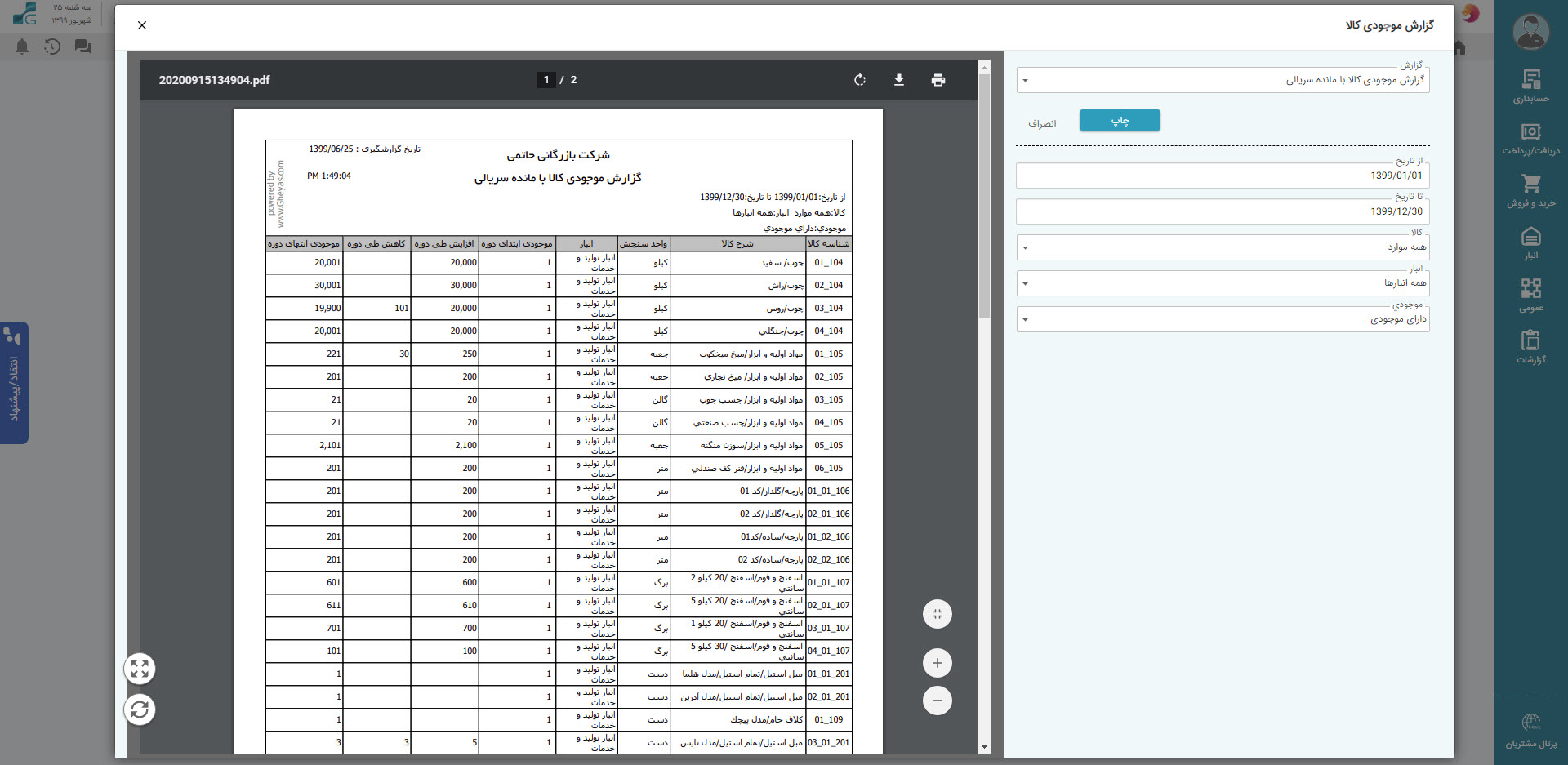This screenshot has height=765, width=1568.
Task: Open history clock icon in top bar
Action: 52,47
